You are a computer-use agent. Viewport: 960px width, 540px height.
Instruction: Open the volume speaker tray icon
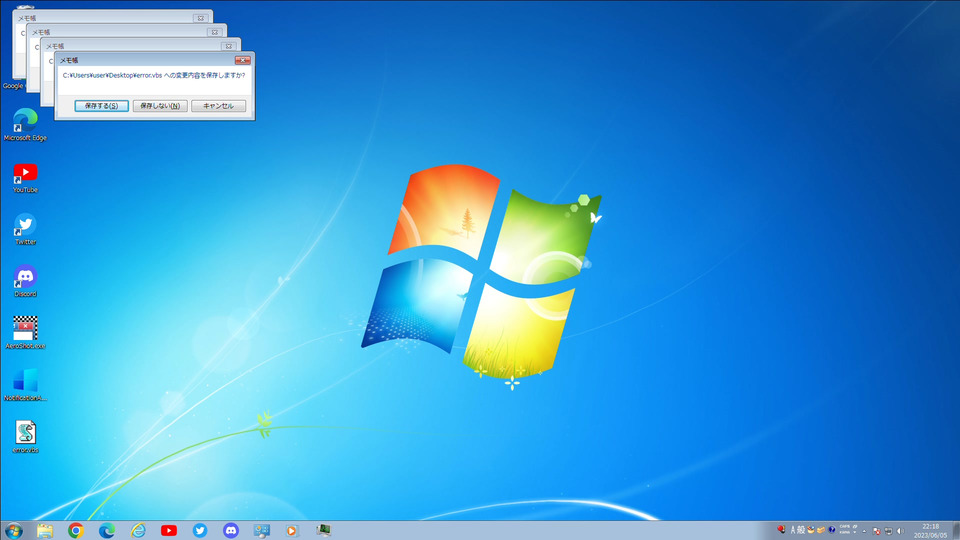pyautogui.click(x=900, y=531)
